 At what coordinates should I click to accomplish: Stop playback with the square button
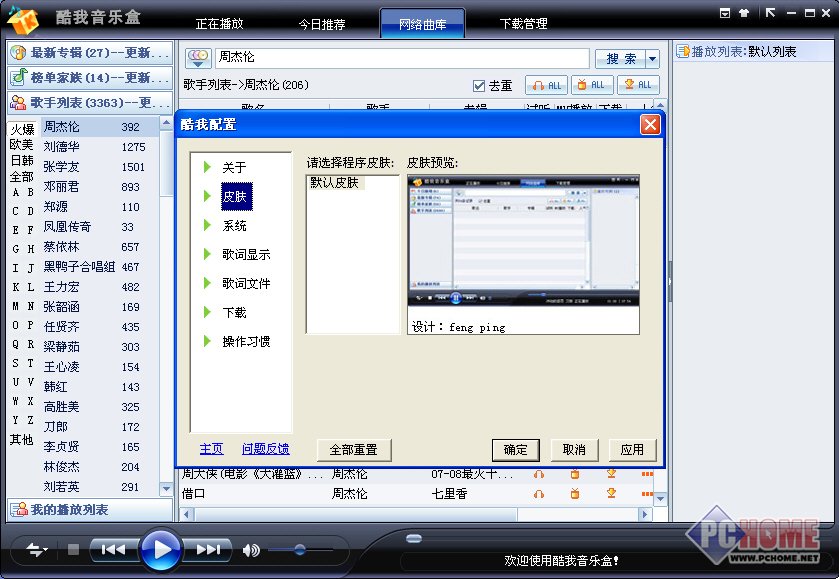pos(73,550)
